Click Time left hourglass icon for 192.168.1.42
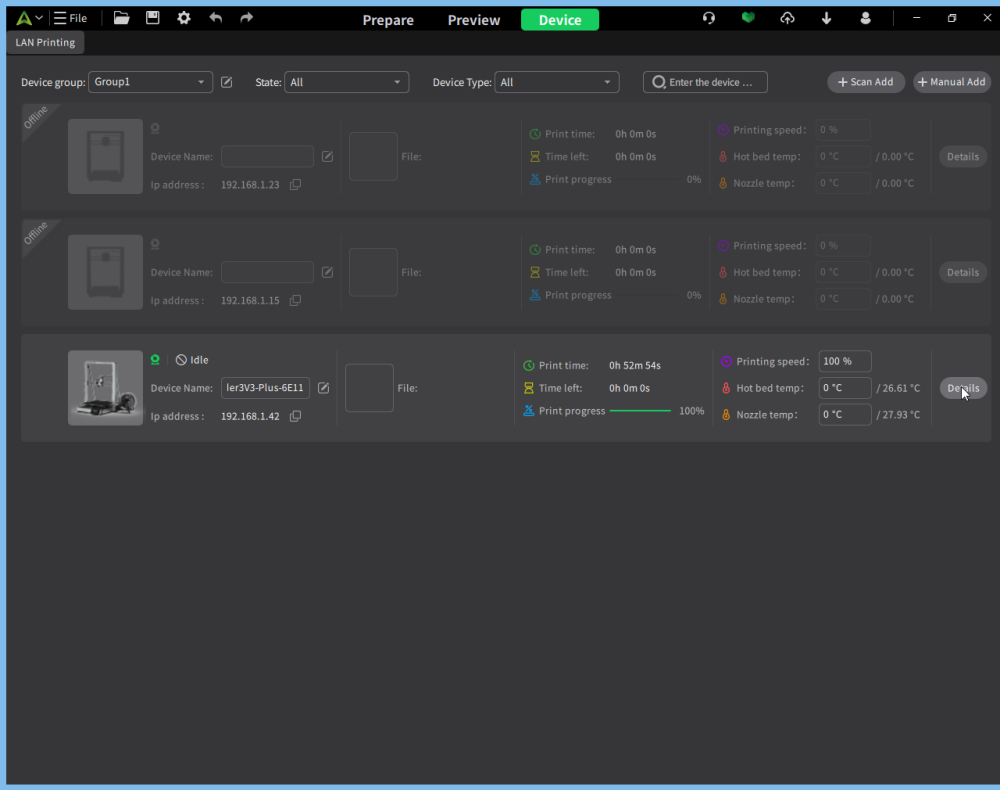This screenshot has width=1000, height=790. pyautogui.click(x=529, y=388)
